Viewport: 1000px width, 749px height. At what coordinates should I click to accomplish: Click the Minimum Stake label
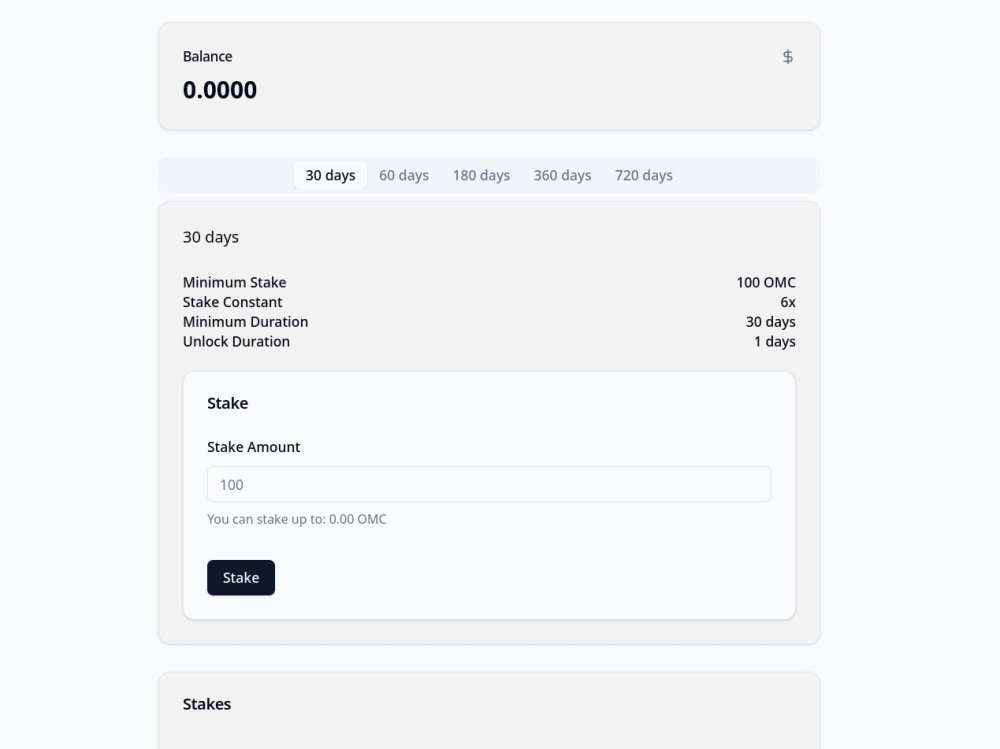click(x=234, y=282)
